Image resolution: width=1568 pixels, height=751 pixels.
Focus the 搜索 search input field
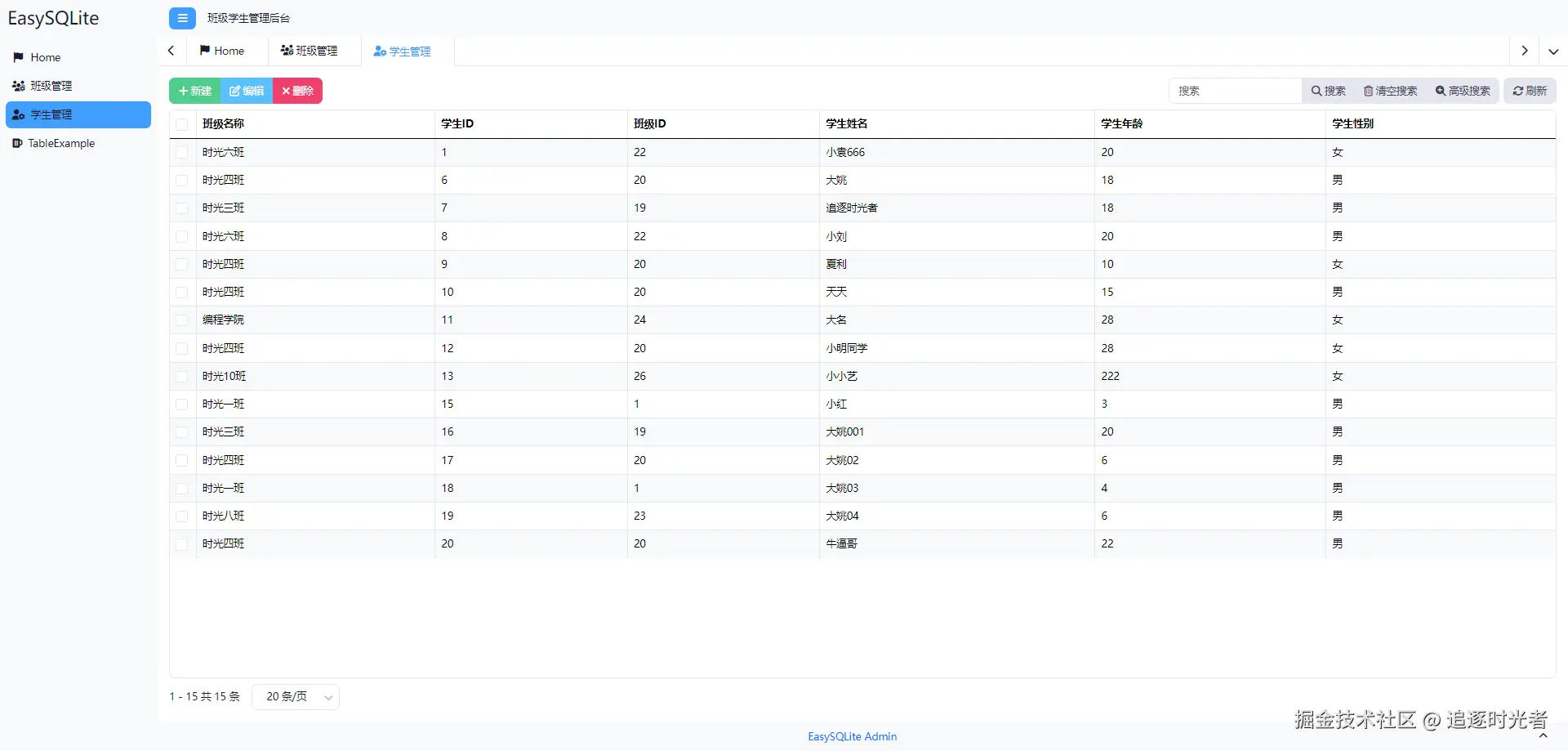pos(1235,91)
